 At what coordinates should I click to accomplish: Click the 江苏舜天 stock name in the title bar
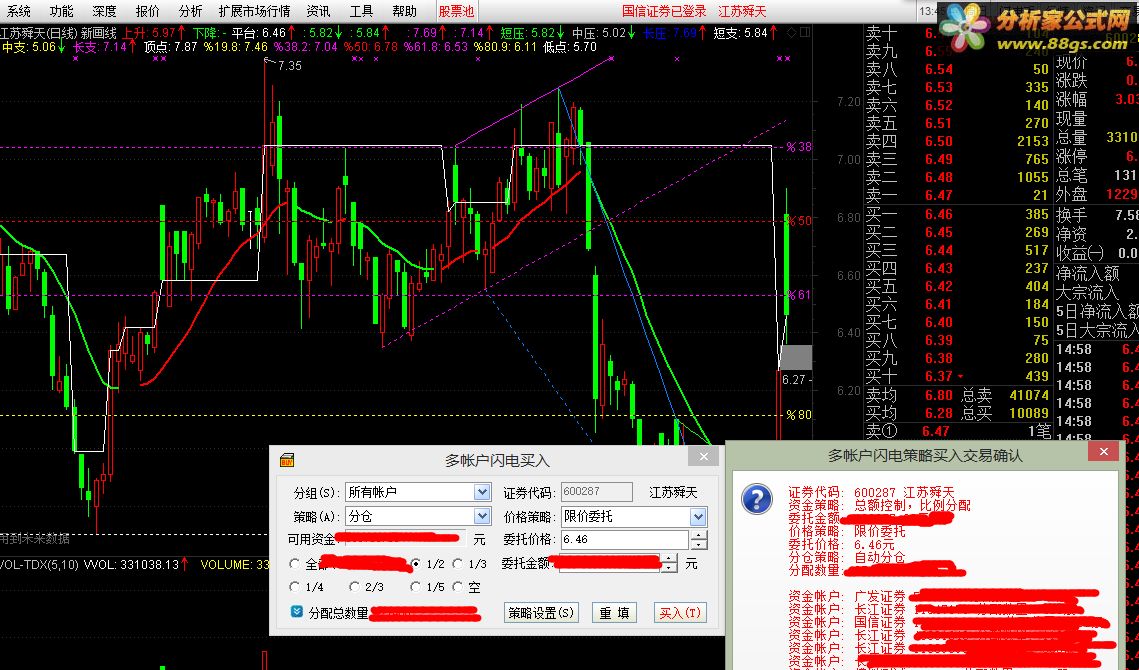tap(742, 11)
